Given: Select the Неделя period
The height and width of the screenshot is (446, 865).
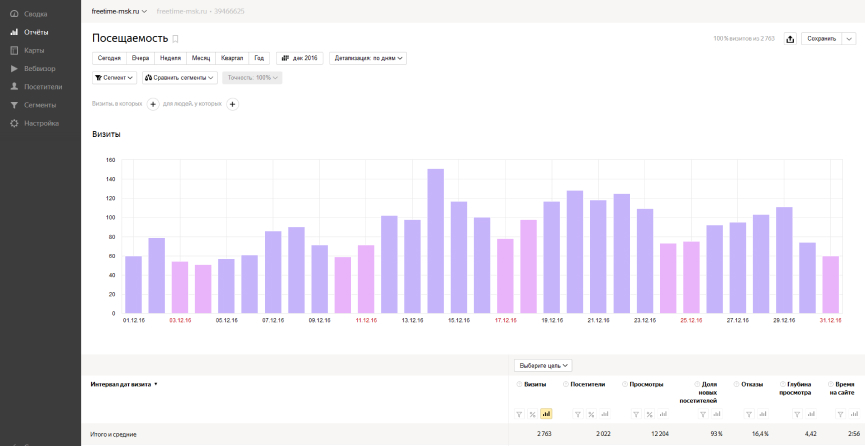Looking at the screenshot, I should tap(170, 58).
